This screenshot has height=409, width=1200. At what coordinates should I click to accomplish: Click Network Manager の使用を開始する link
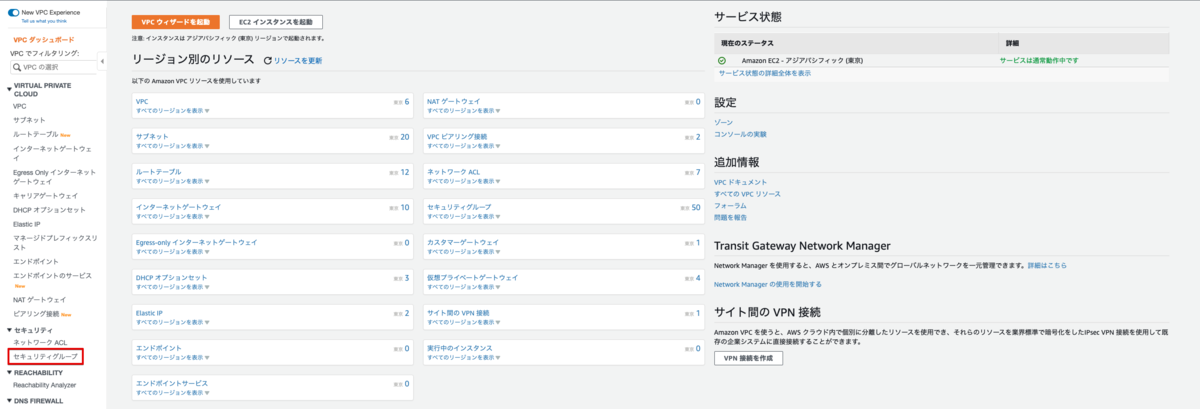[768, 284]
